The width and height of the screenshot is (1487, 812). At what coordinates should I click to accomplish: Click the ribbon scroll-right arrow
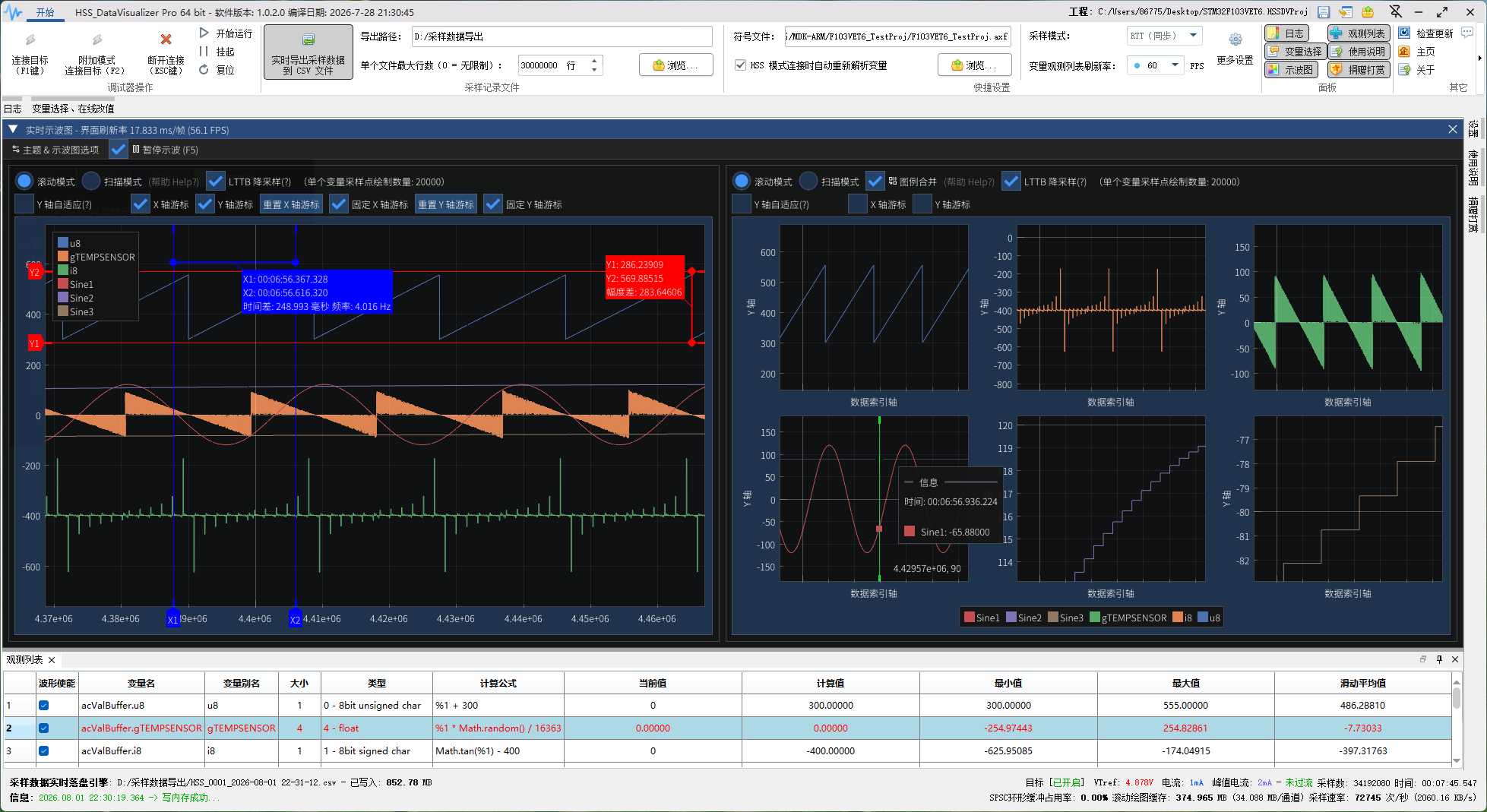coord(1479,58)
